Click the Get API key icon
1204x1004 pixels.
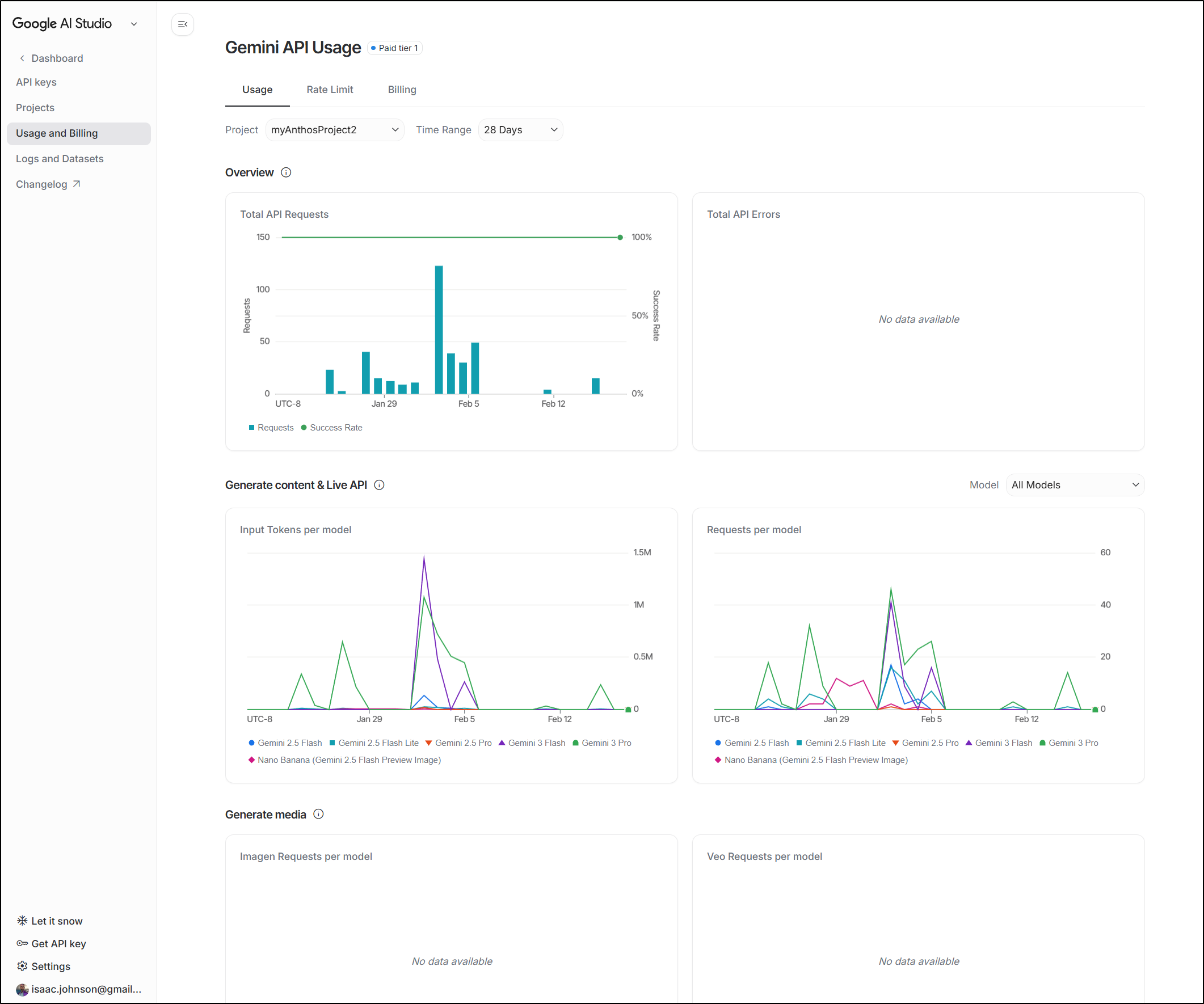[22, 943]
